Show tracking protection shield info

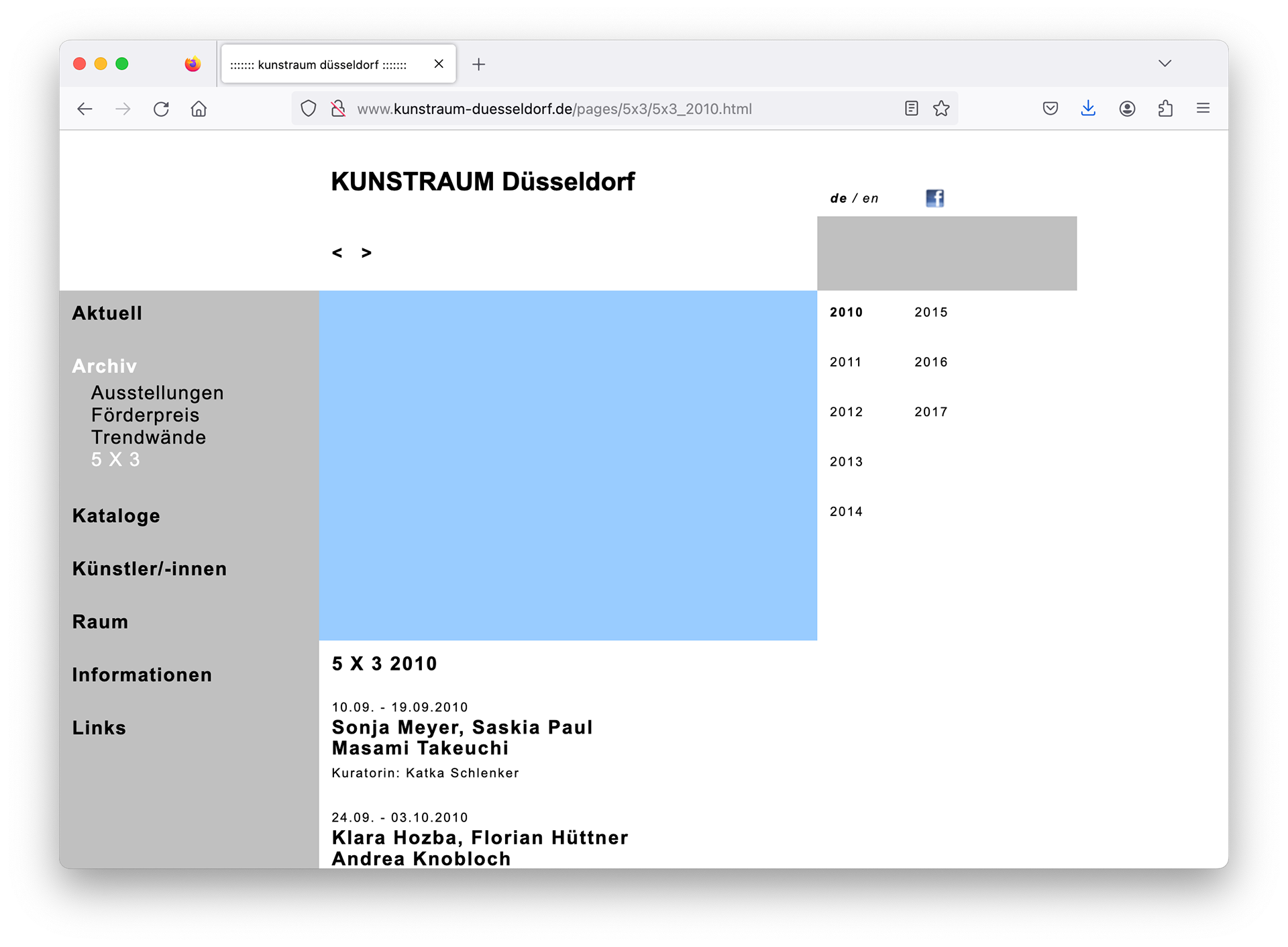(308, 109)
